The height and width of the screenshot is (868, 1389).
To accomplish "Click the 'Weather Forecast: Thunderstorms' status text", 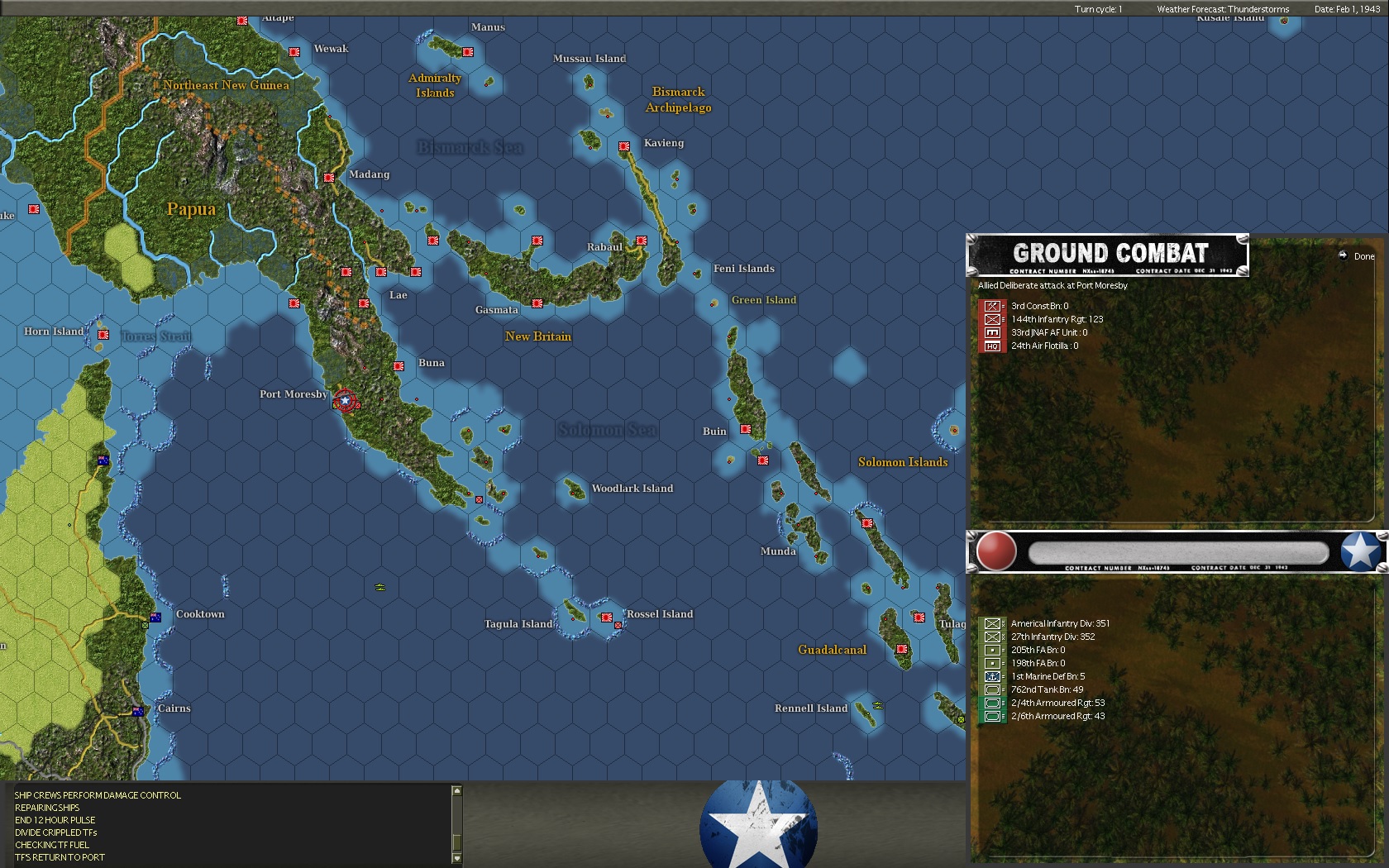I will click(x=1223, y=9).
